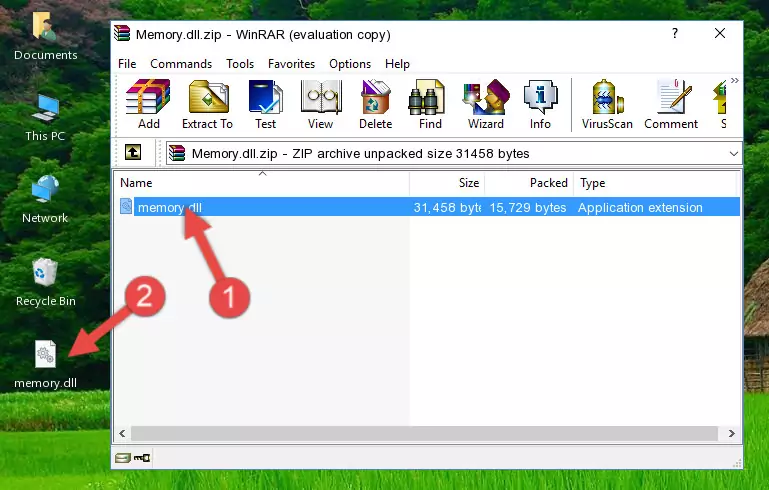Click the left arrow of the horizontal scrollbar
The width and height of the screenshot is (769, 490).
click(122, 433)
